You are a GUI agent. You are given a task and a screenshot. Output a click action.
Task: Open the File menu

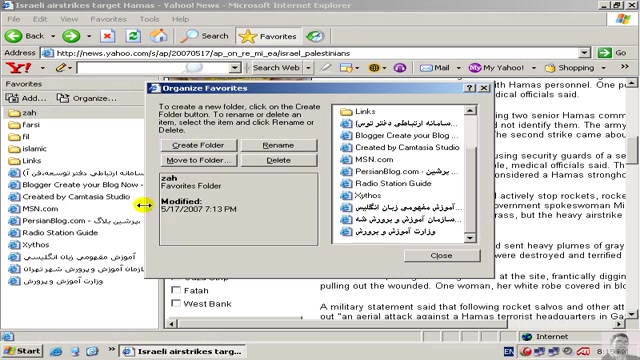point(13,19)
